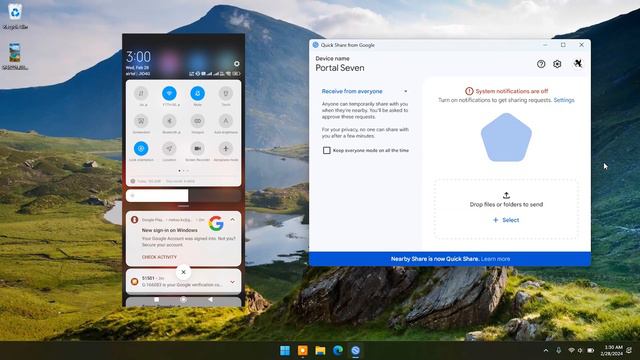
Task: Toggle Bluetooth tile on phone panel
Action: tap(169, 121)
